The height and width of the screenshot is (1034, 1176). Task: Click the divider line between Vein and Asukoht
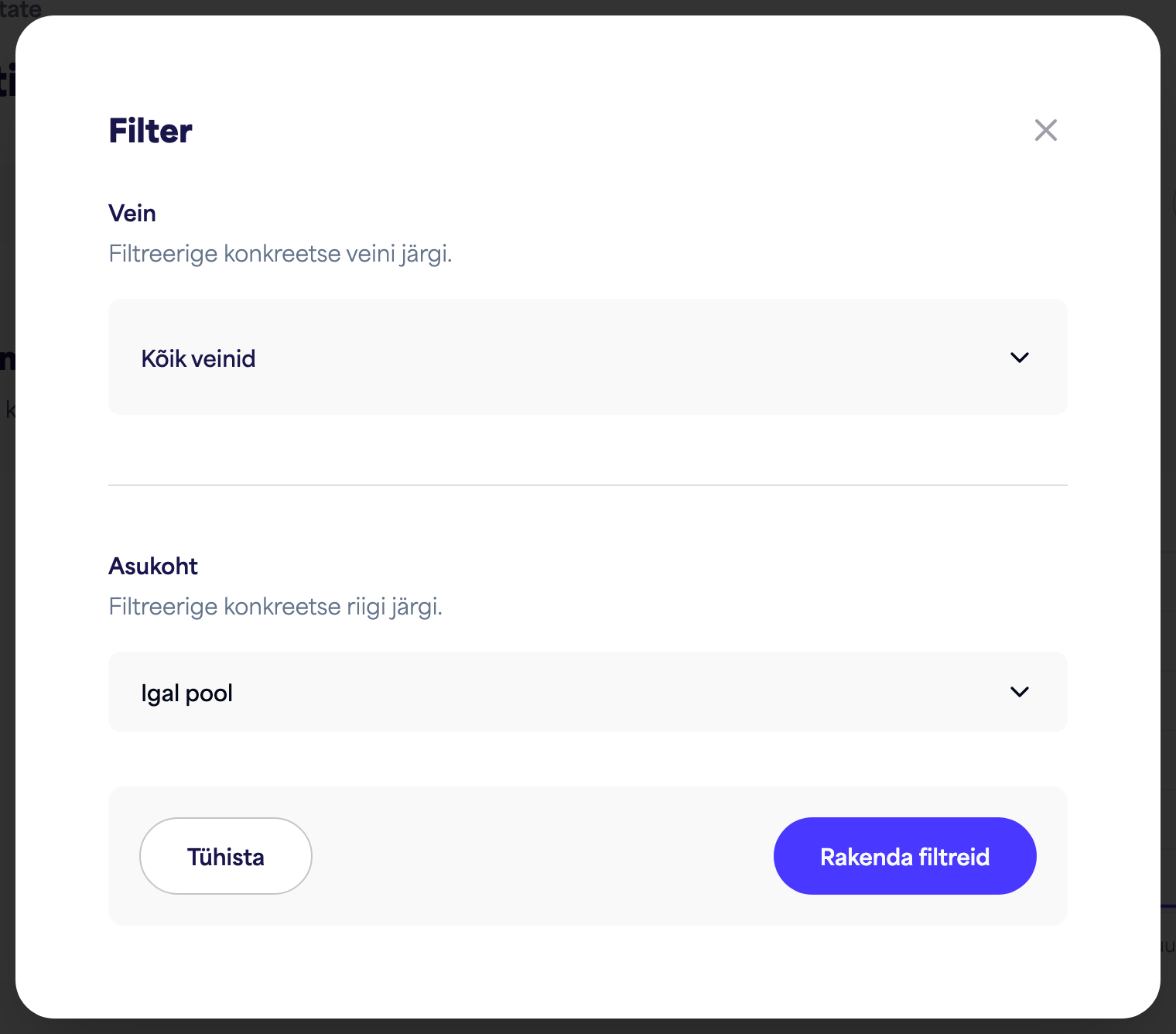588,485
